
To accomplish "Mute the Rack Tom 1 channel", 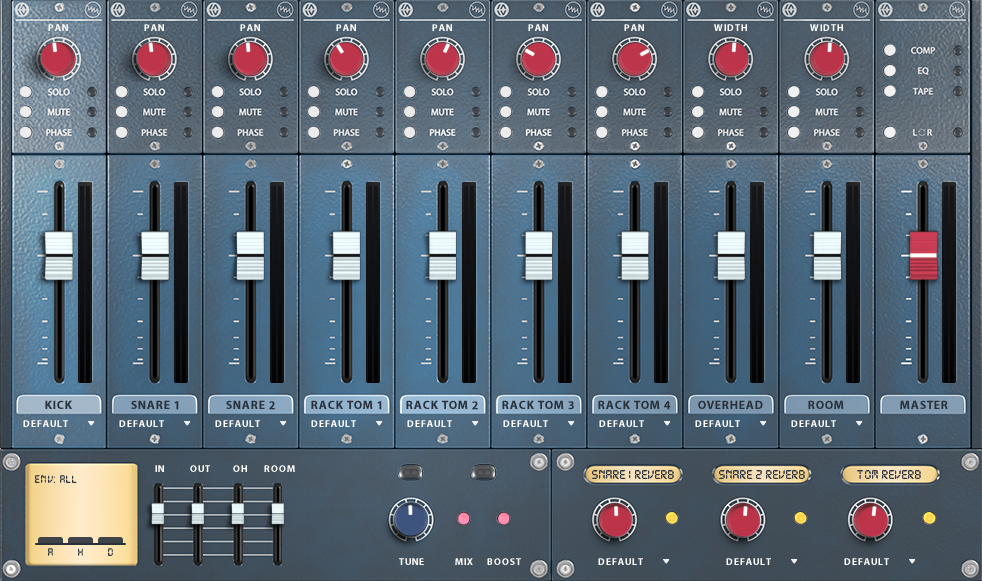I will 313,112.
